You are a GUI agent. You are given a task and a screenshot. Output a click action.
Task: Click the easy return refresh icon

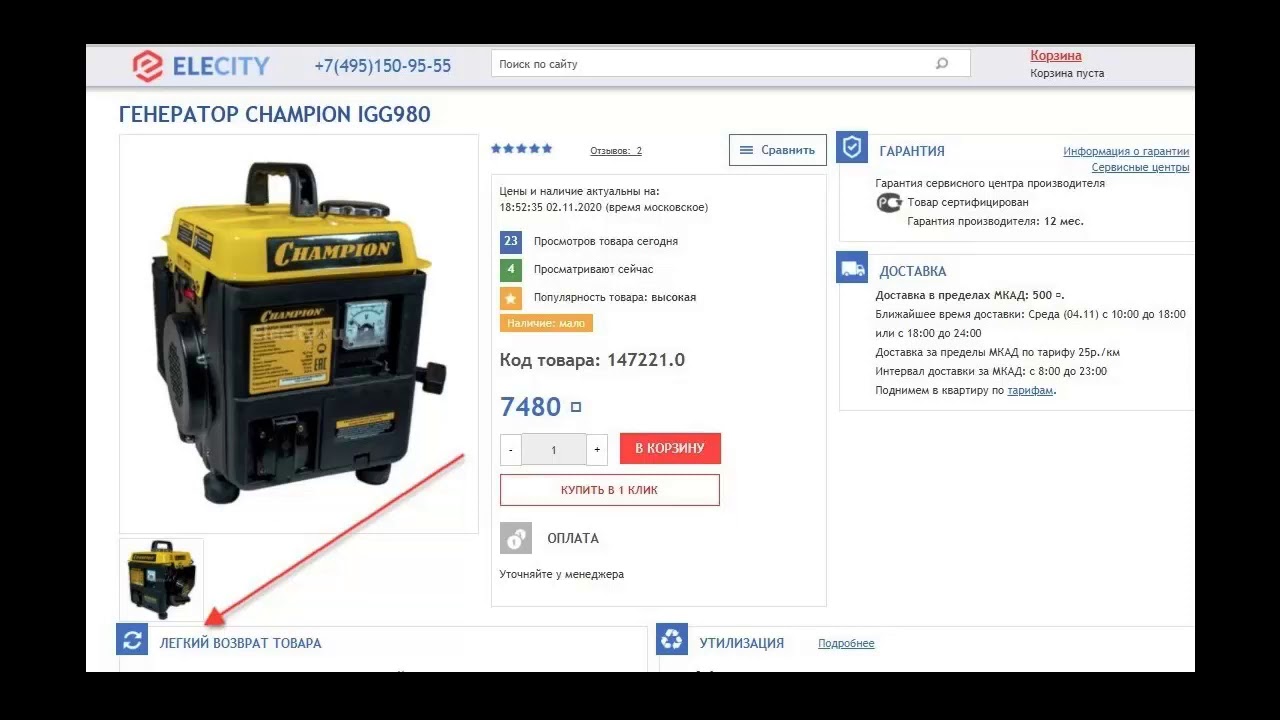(x=132, y=641)
